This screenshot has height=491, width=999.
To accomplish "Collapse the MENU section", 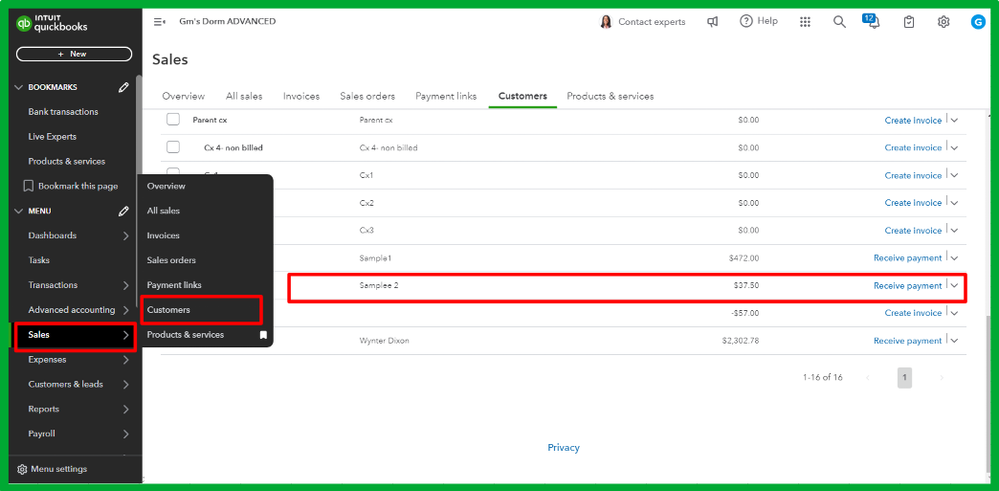I will pyautogui.click(x=18, y=211).
